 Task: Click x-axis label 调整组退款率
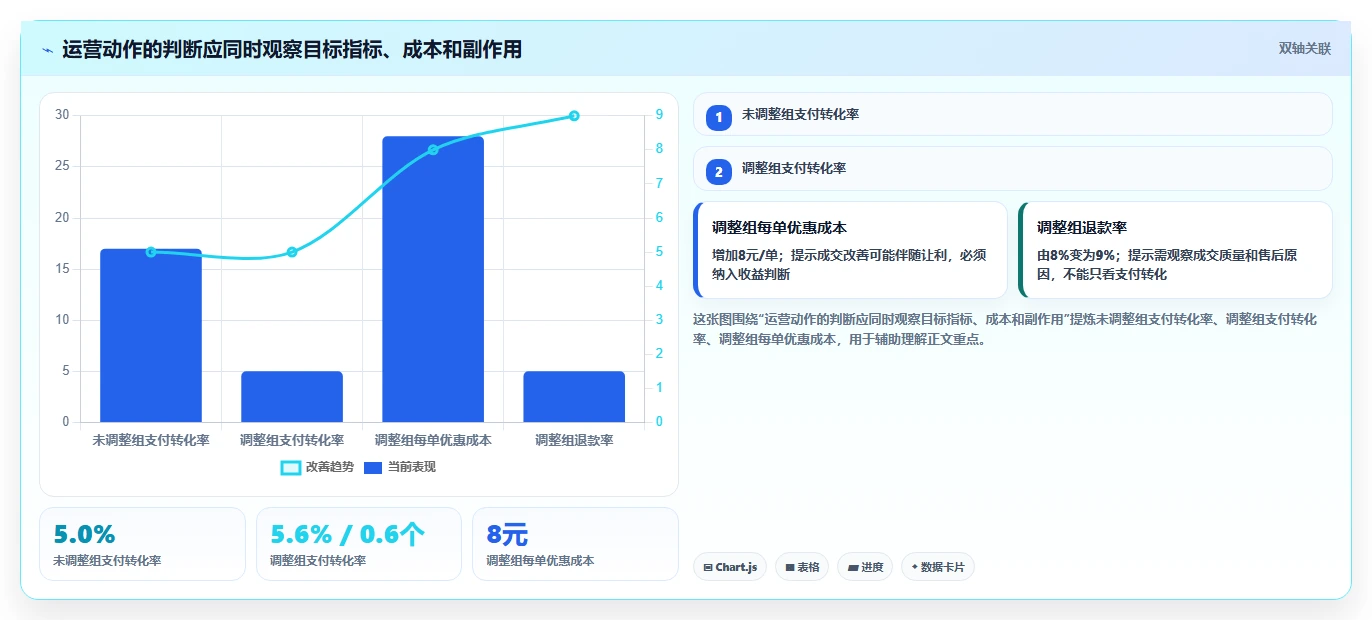point(574,440)
